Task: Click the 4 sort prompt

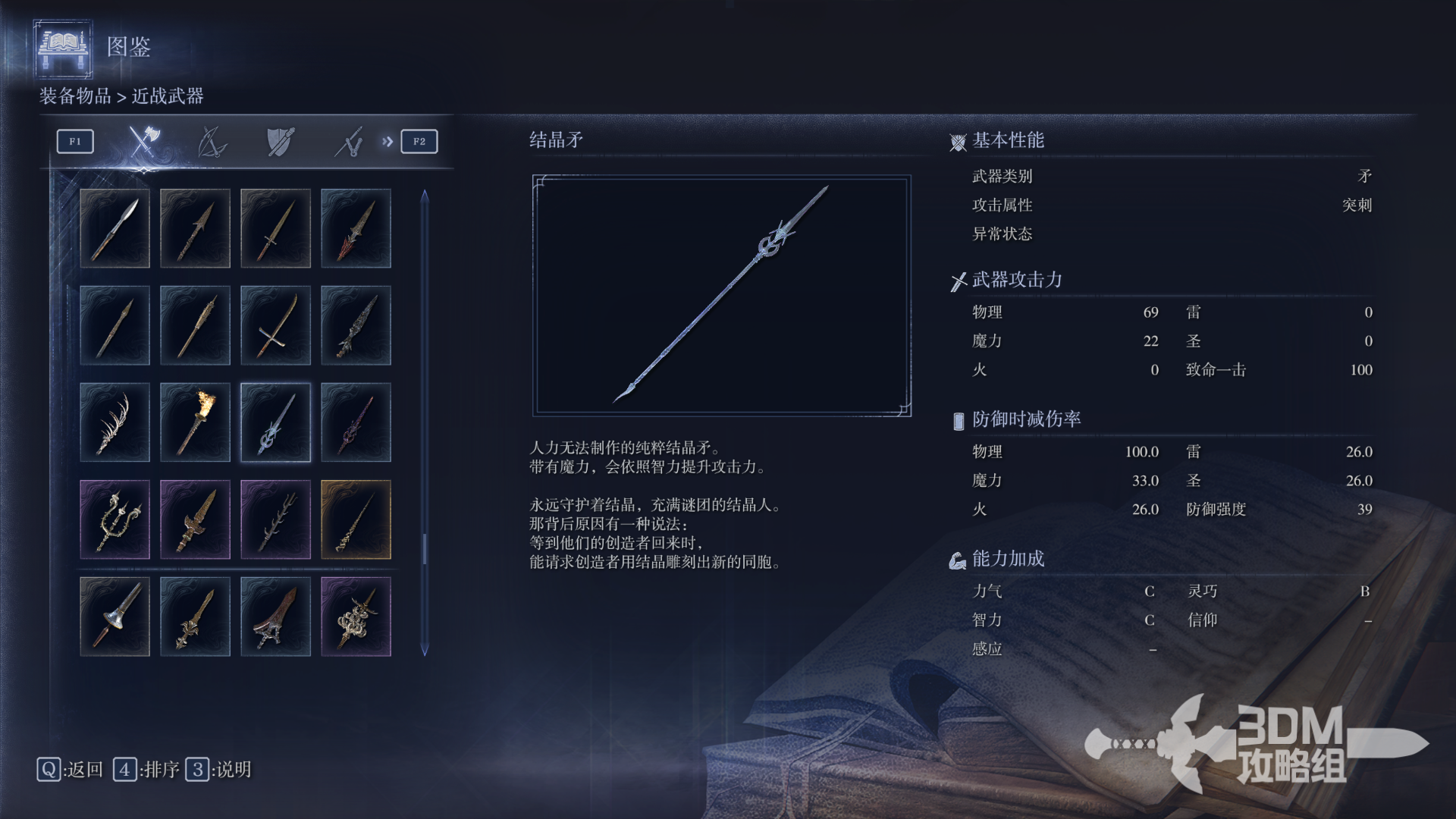Action: (146, 770)
